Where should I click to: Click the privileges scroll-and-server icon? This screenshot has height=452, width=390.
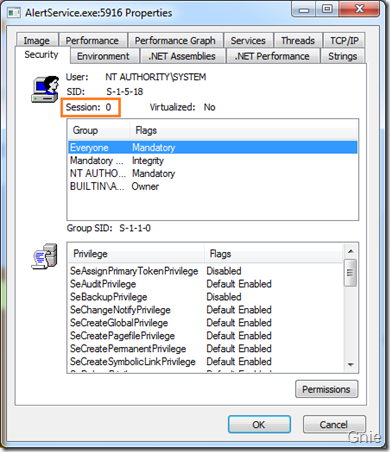pos(44,256)
